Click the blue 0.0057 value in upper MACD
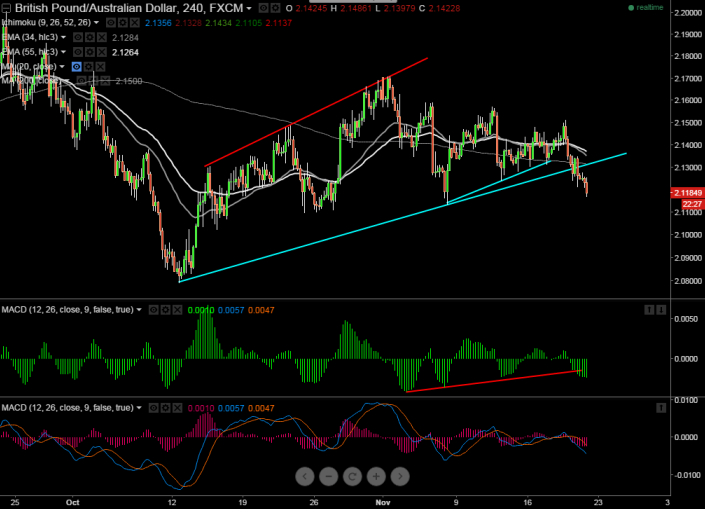The width and height of the screenshot is (705, 509). (231, 310)
